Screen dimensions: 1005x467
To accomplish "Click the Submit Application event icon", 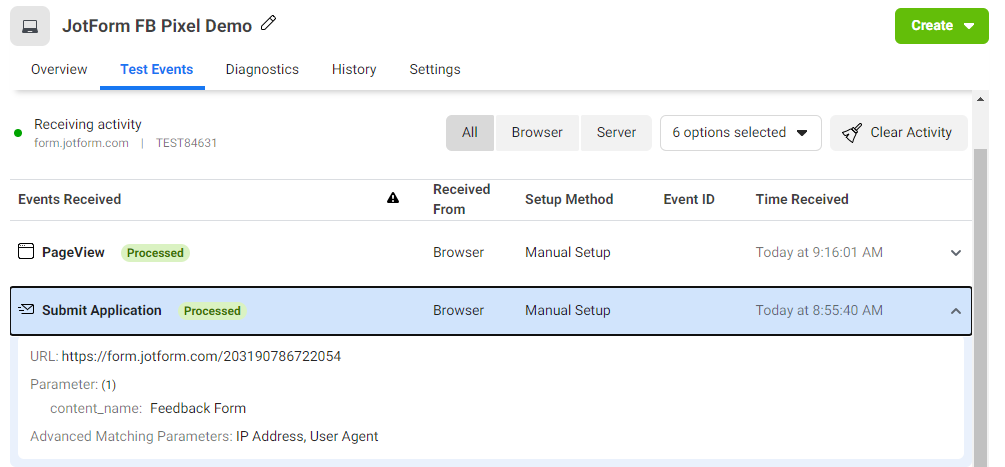I will tap(27, 310).
